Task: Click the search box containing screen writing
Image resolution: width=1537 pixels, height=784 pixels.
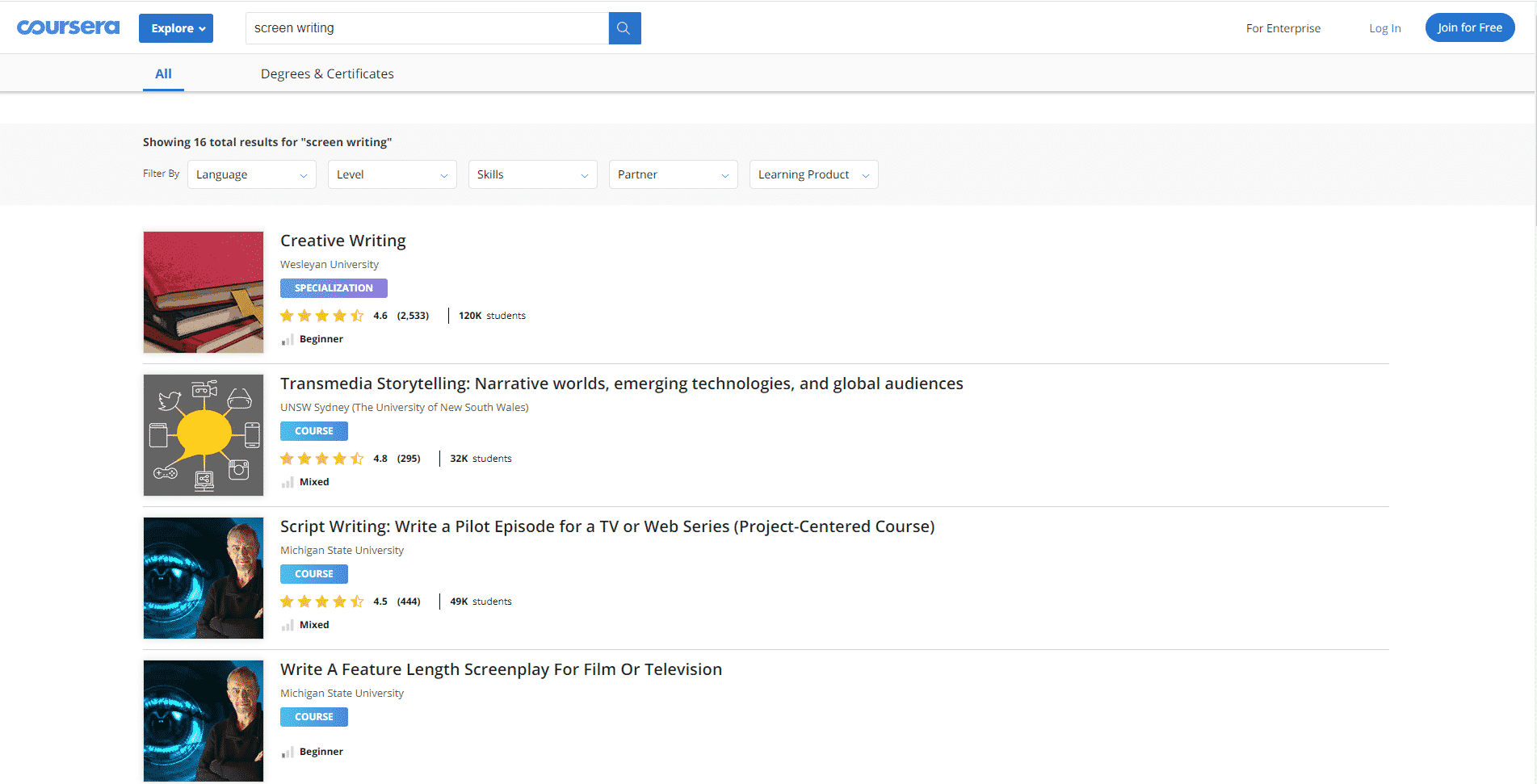Action: (x=427, y=28)
